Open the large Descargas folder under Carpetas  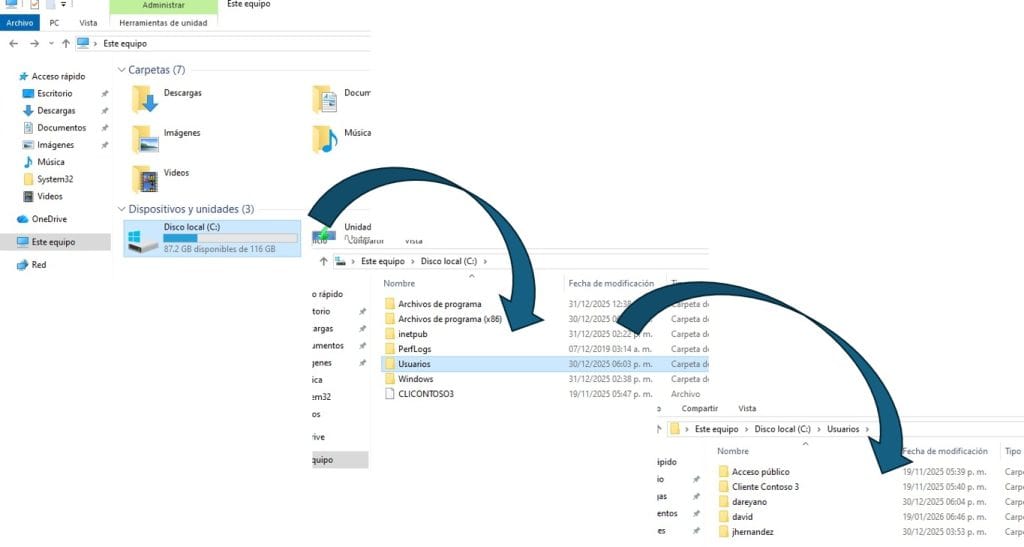147,99
